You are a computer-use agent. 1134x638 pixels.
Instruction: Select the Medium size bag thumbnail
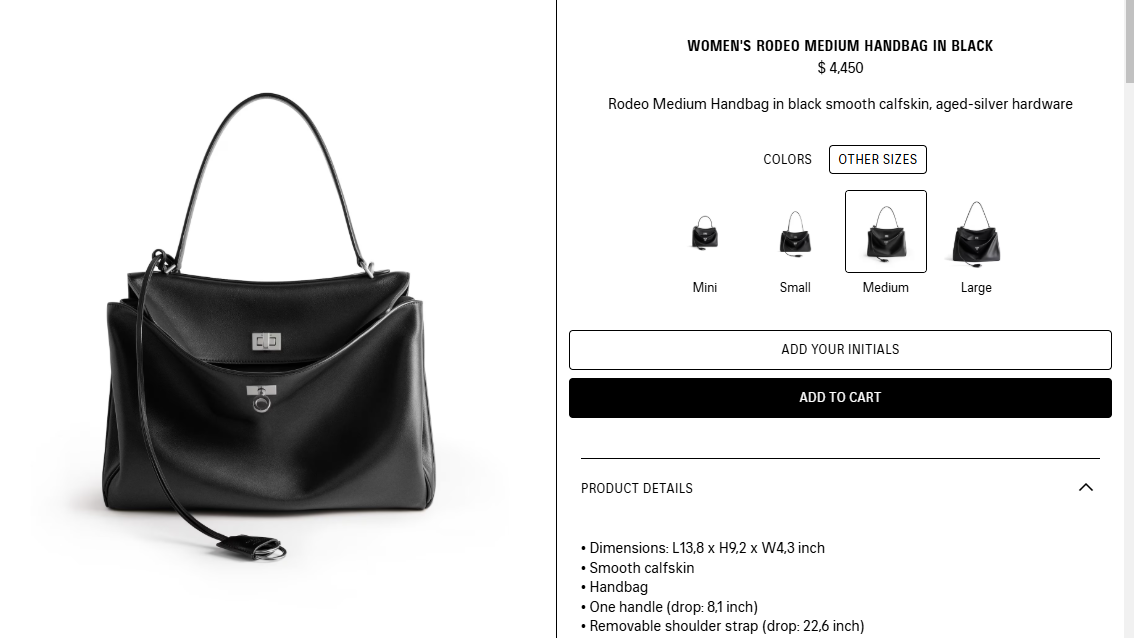coord(885,231)
